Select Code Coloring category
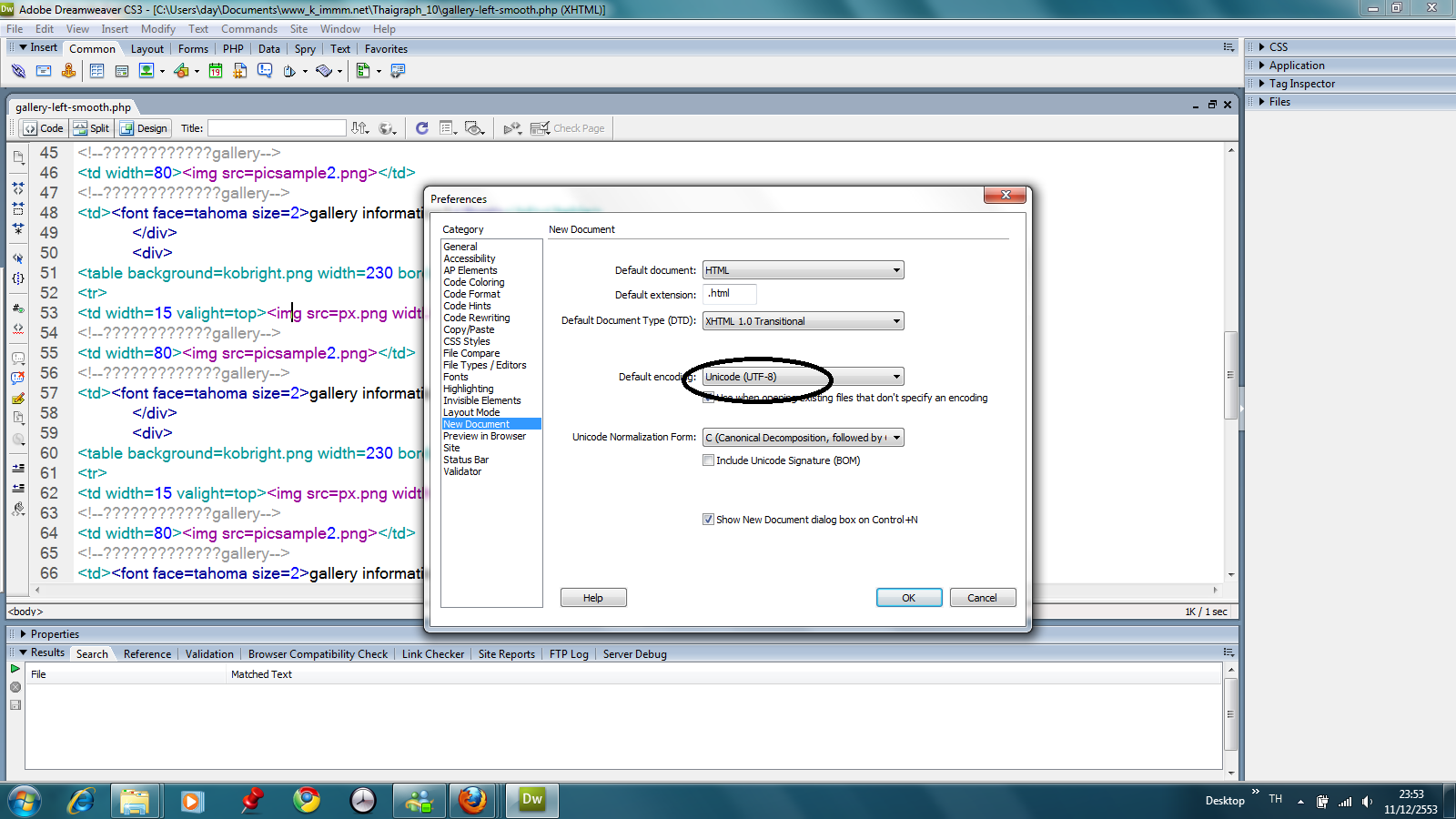Image resolution: width=1456 pixels, height=819 pixels. [x=474, y=282]
